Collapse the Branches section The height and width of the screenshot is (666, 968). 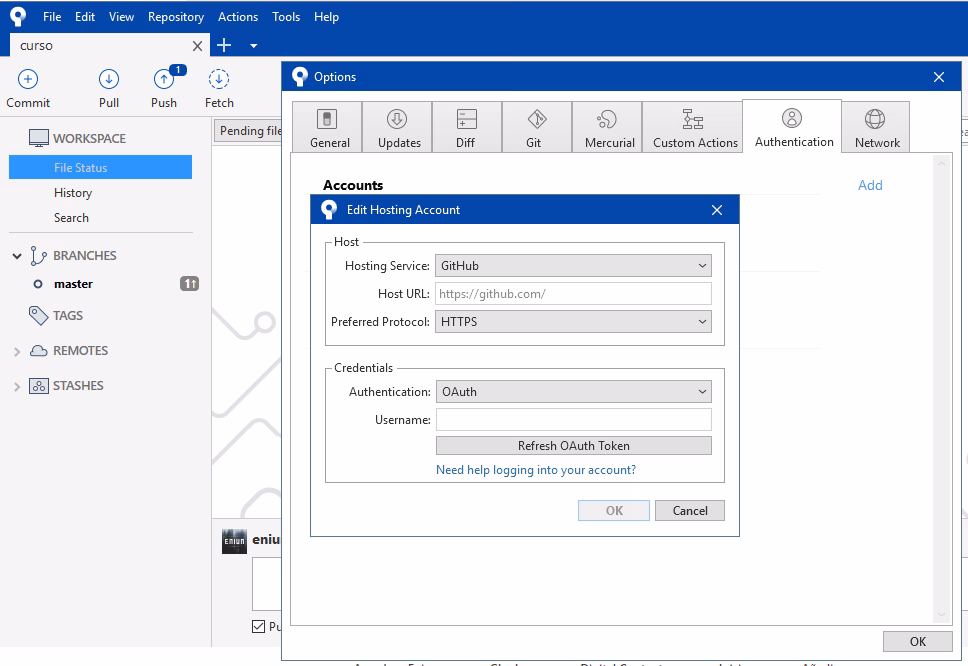click(17, 256)
